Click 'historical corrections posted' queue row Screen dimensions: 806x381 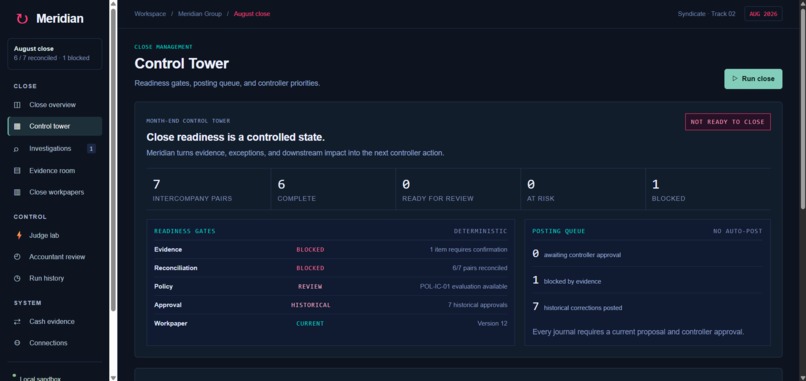647,307
